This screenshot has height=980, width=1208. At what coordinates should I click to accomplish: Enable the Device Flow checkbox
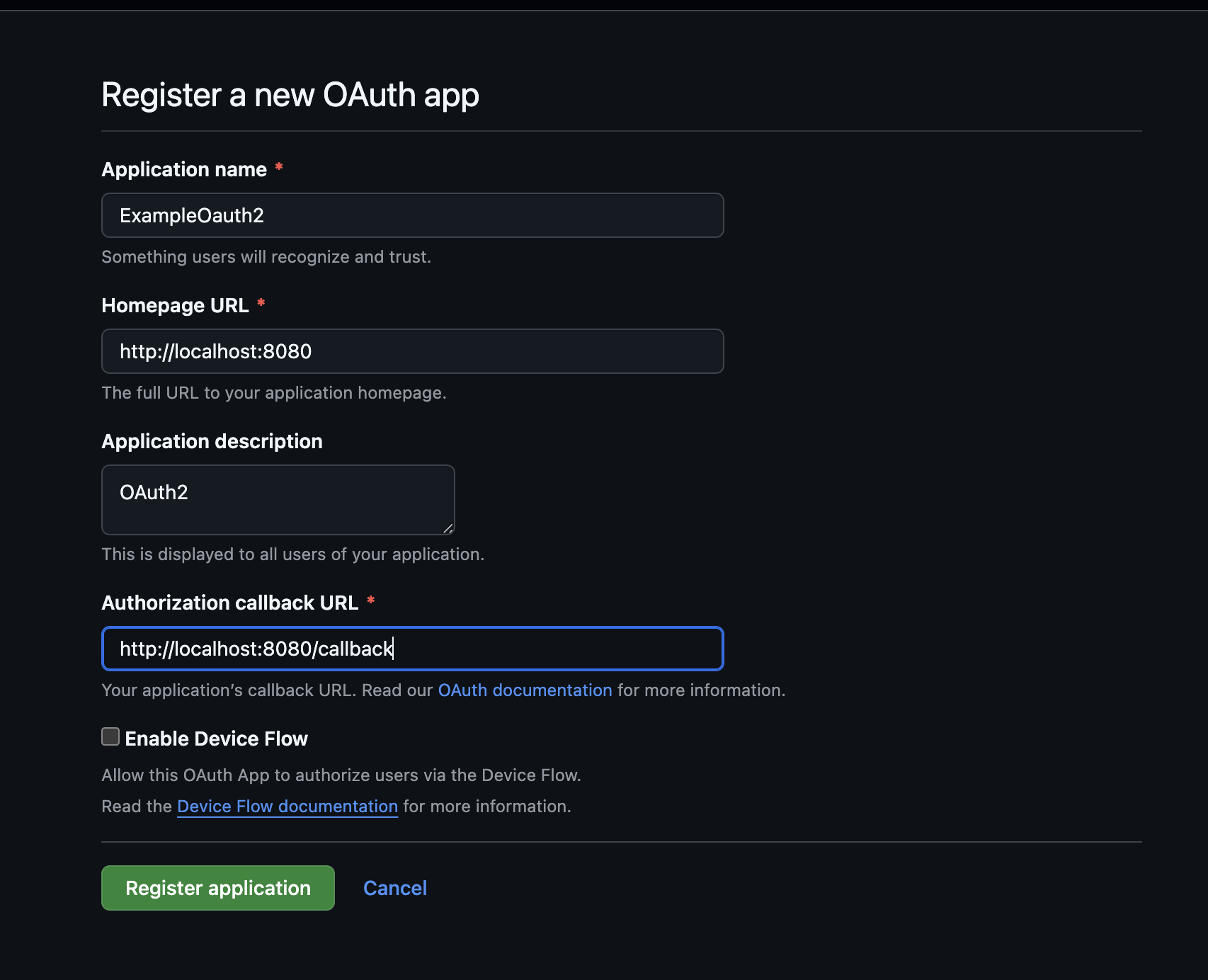click(110, 737)
